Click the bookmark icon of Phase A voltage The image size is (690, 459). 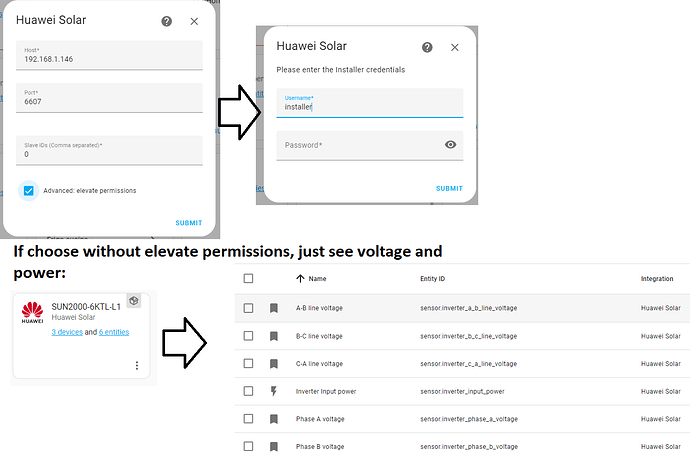pyautogui.click(x=274, y=419)
